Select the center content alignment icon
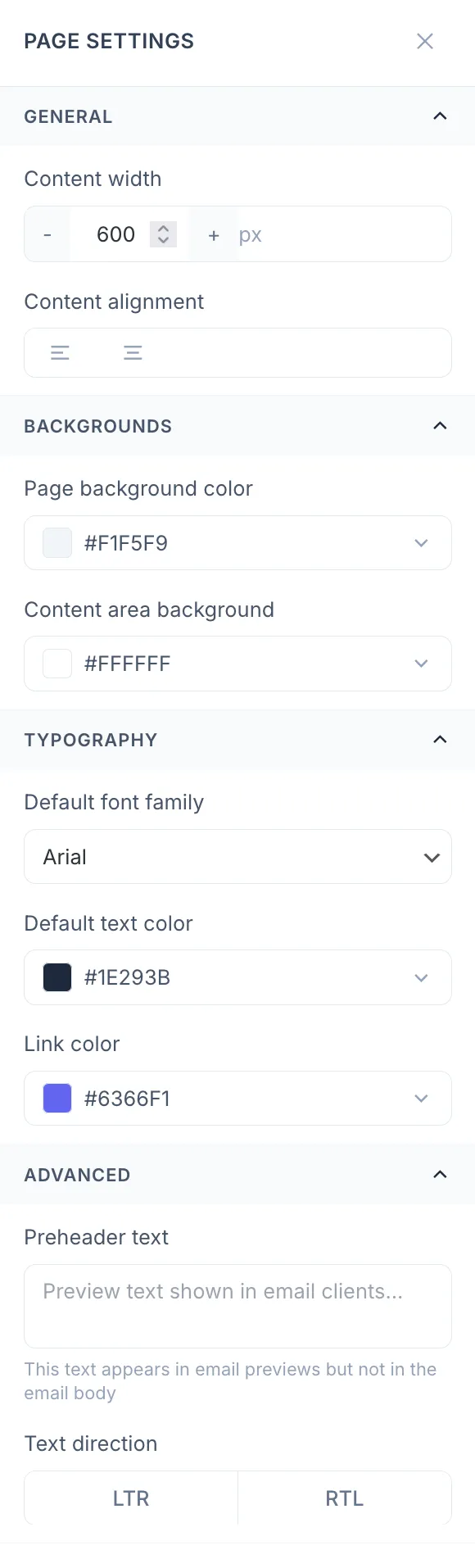Viewport: 475px width, 1568px height. (133, 352)
